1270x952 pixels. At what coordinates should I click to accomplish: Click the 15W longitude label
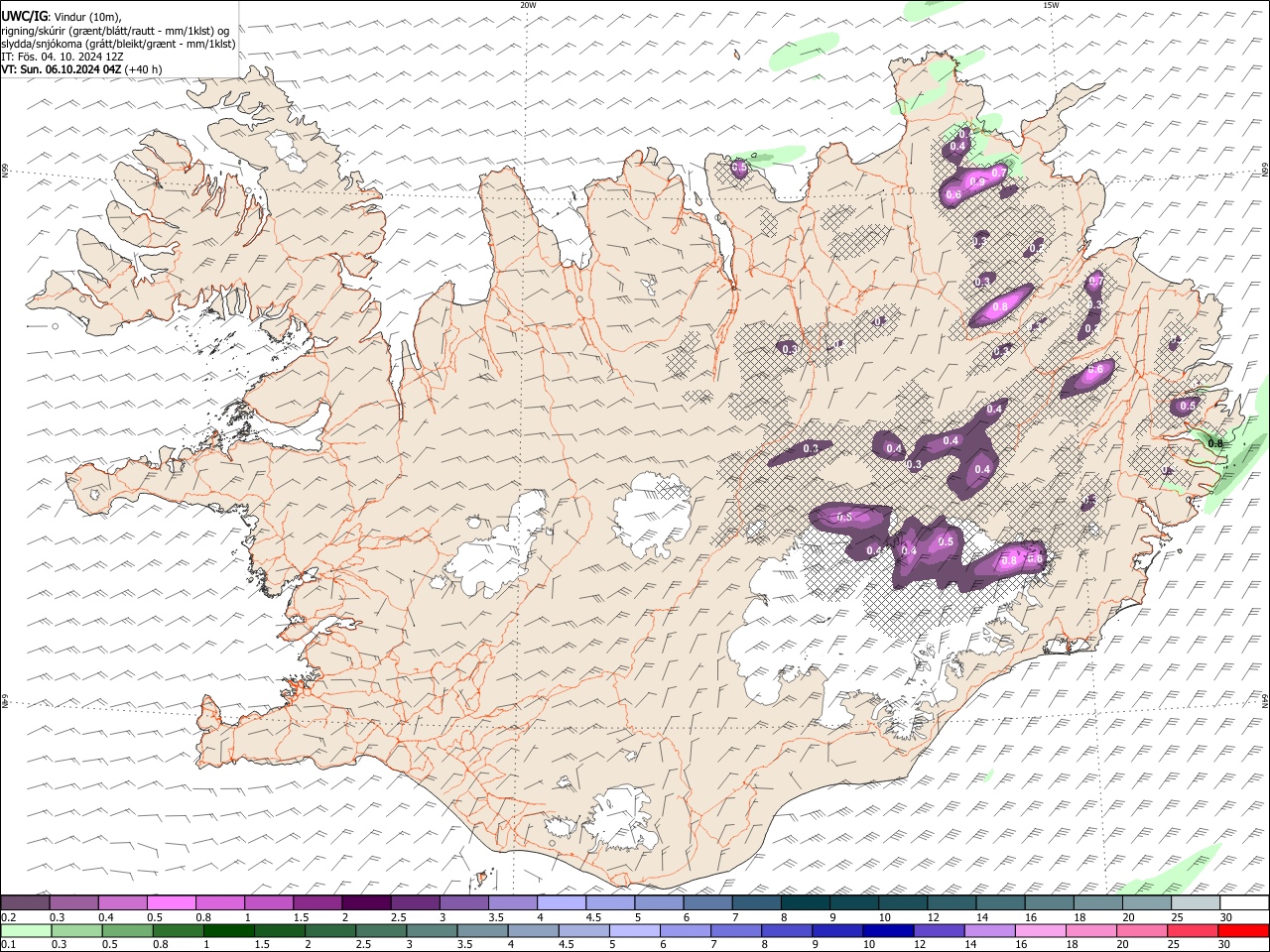(1051, 5)
